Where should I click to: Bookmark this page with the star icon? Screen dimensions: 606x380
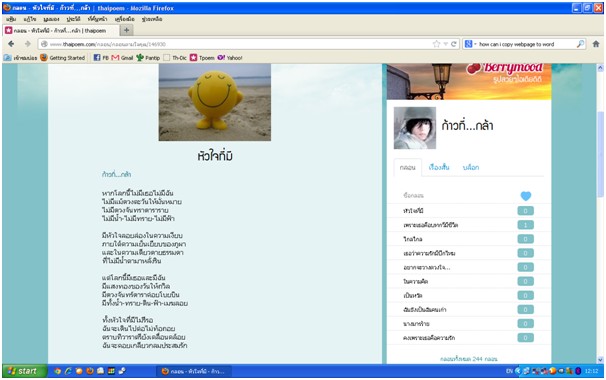pos(436,44)
